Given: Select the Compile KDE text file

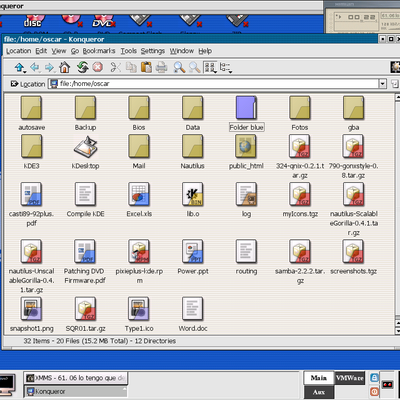Looking at the screenshot, I should (x=85, y=199).
